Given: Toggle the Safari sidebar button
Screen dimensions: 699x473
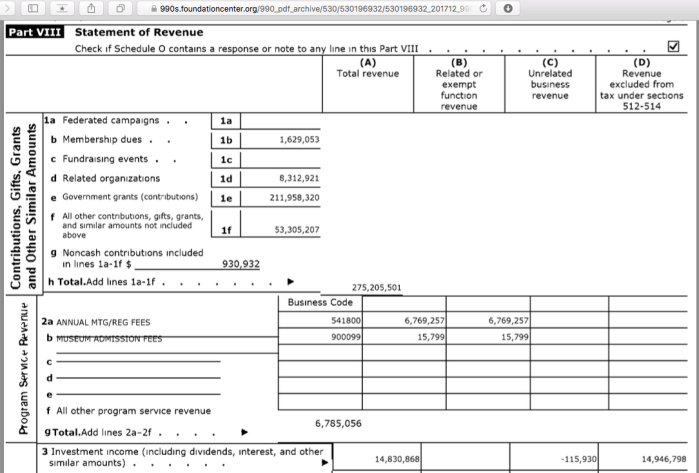Looking at the screenshot, I should tap(36, 8).
